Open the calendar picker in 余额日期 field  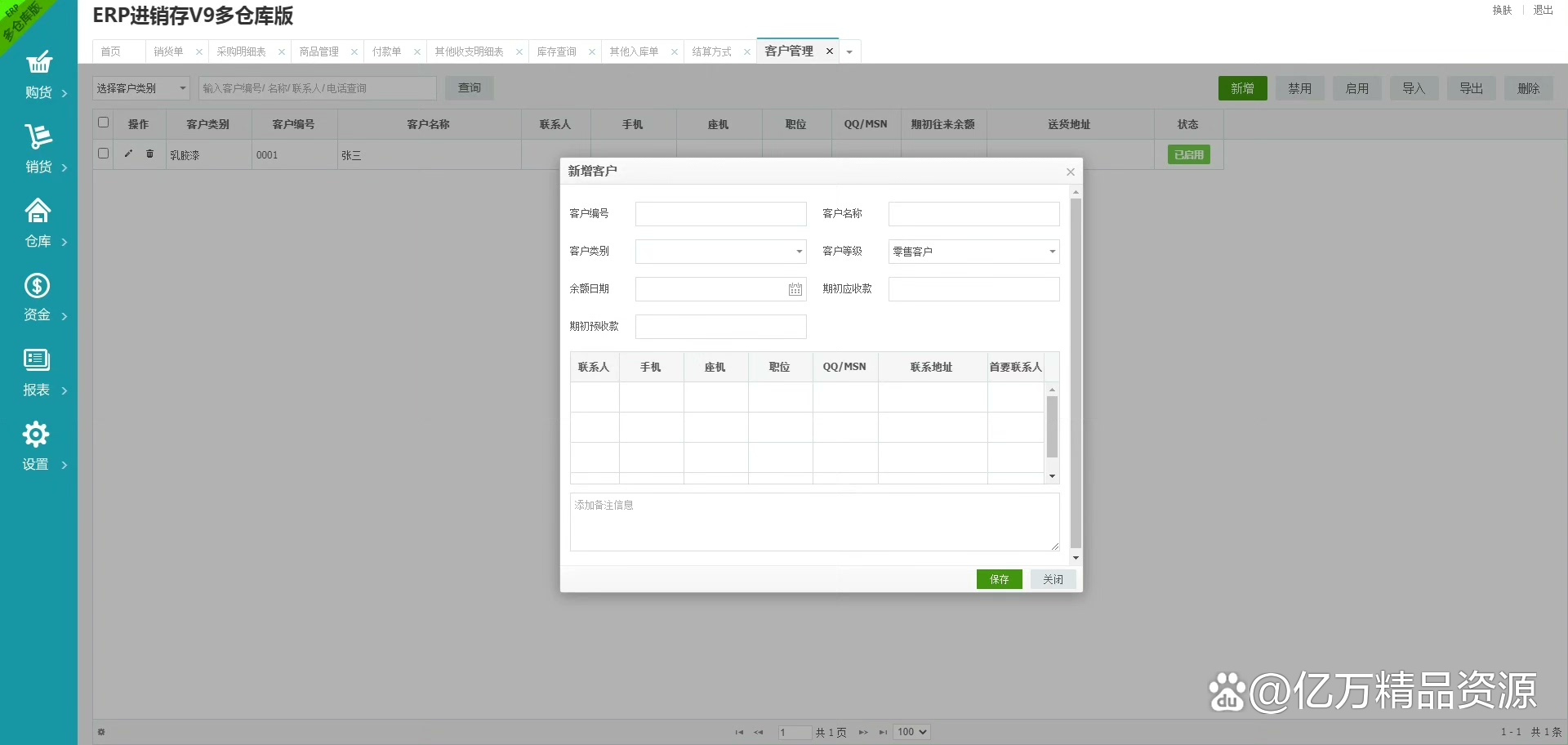click(795, 289)
